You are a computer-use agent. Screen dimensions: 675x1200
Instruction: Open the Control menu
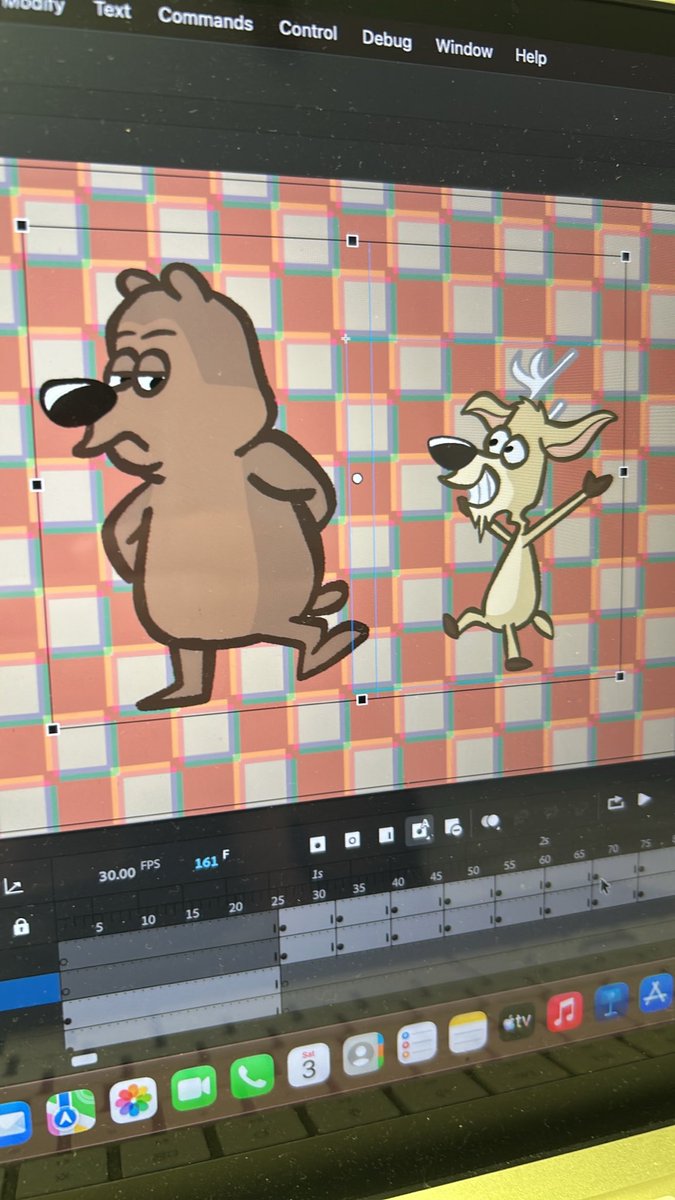coord(308,30)
